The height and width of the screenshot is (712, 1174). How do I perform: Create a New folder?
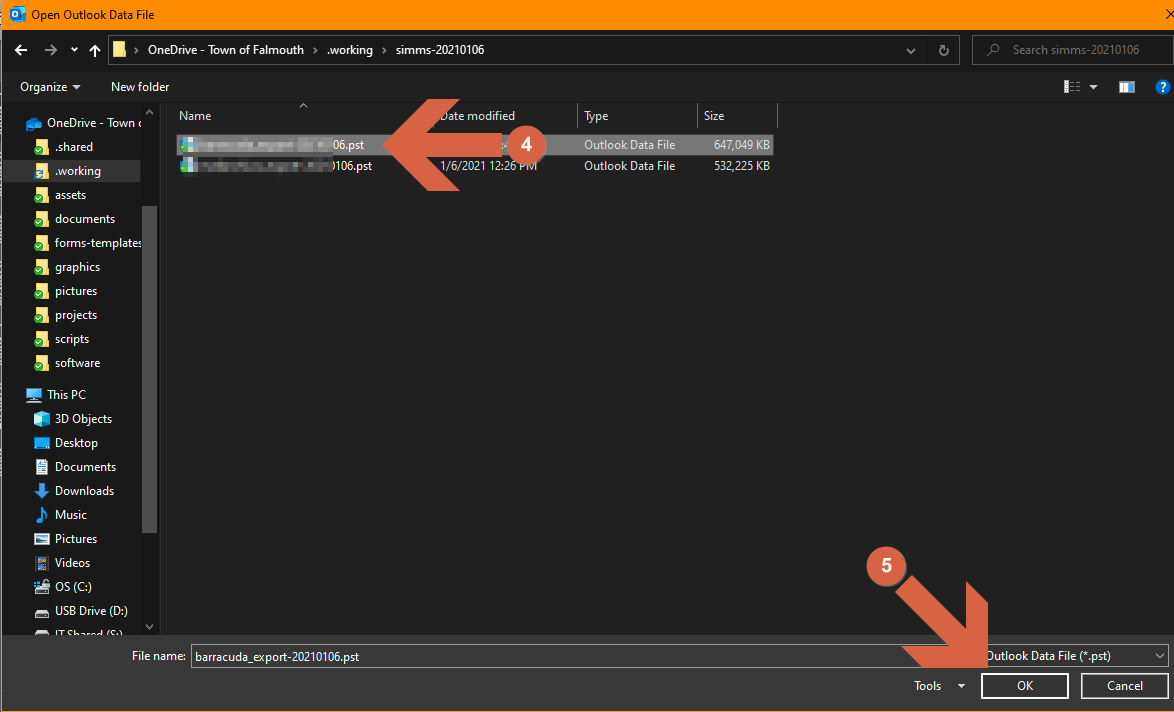coord(140,87)
